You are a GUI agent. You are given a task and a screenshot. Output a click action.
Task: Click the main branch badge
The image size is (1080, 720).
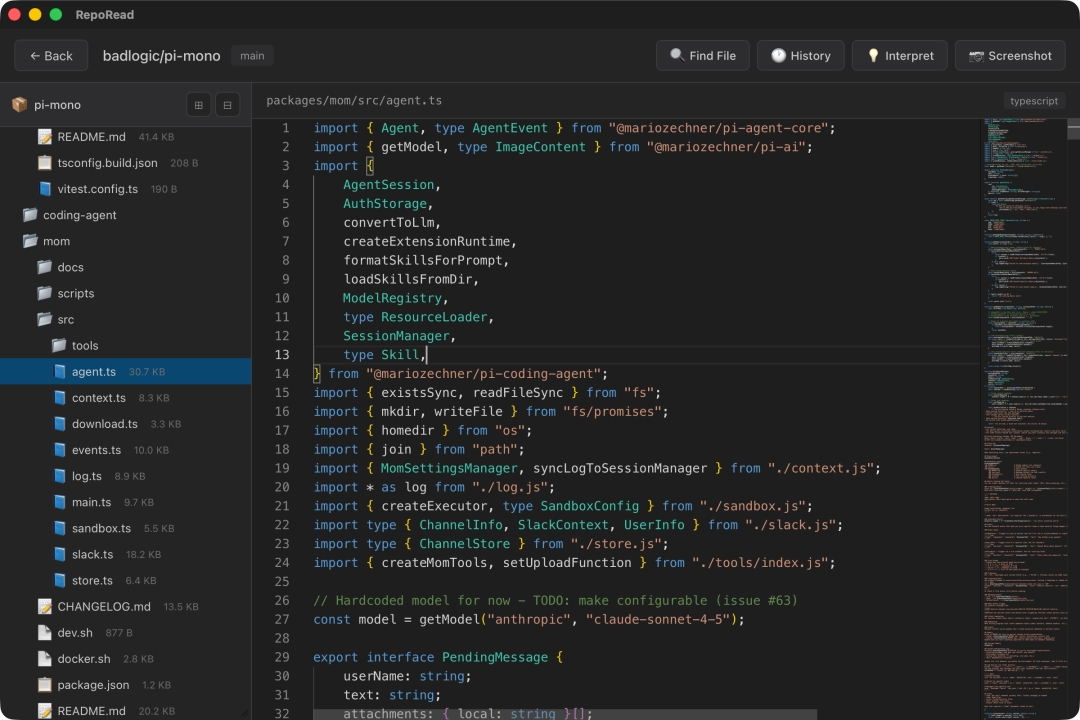click(x=252, y=56)
